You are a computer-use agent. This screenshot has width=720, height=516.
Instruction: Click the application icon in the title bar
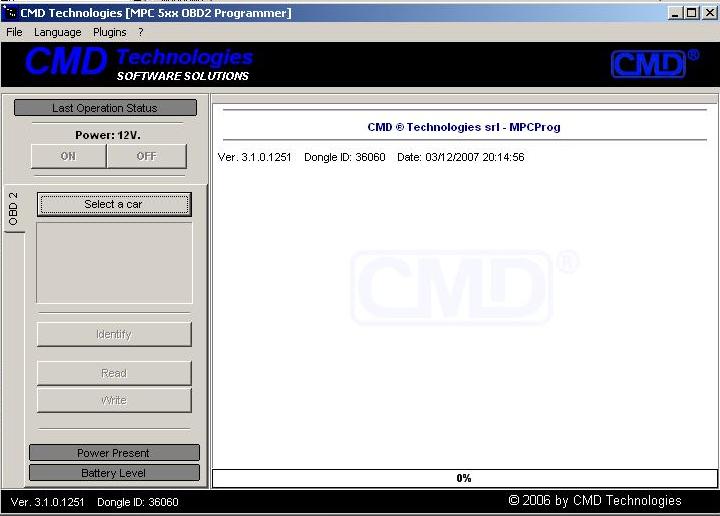pyautogui.click(x=11, y=13)
